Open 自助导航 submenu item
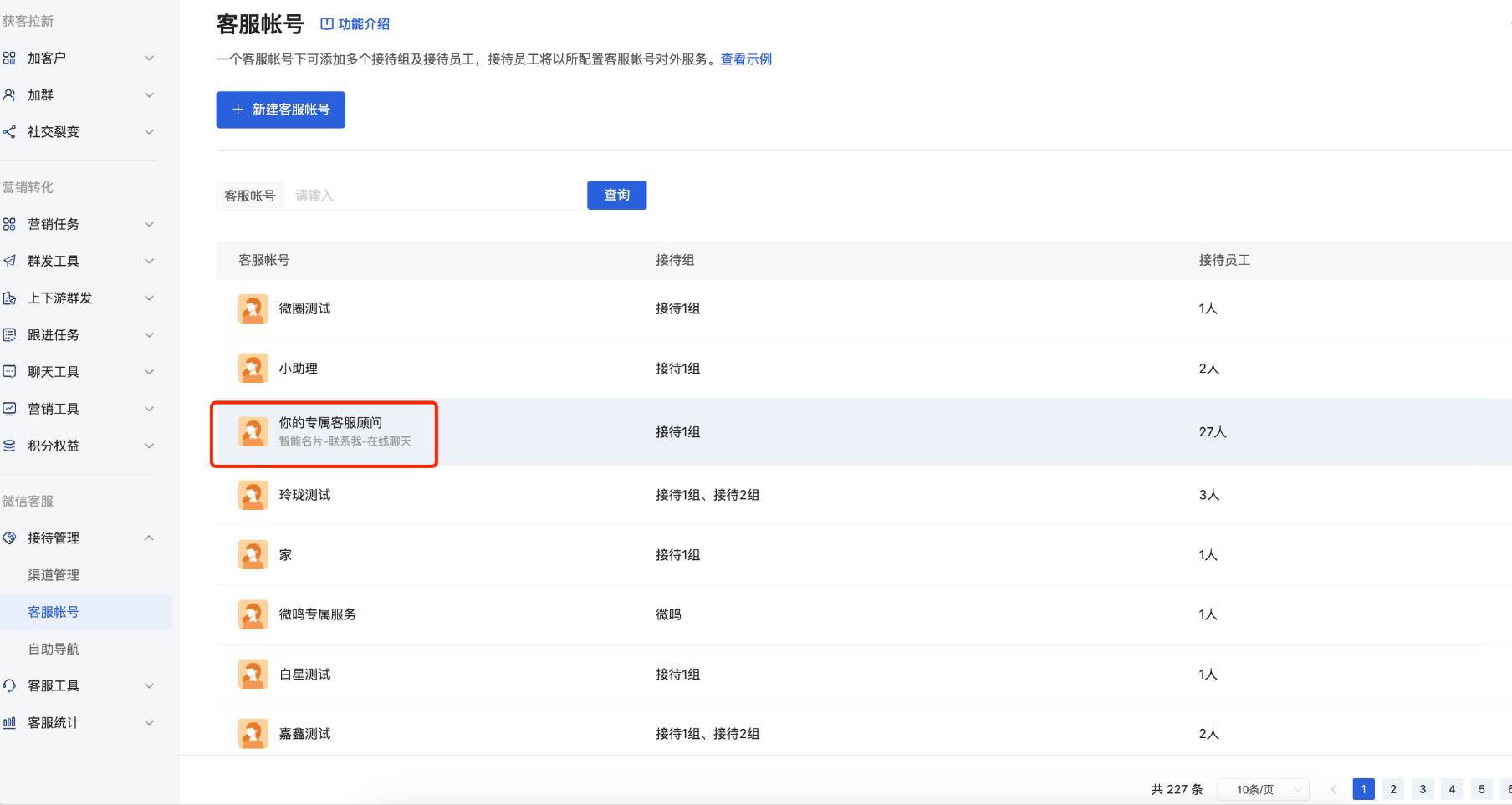Viewport: 1512px width, 805px height. (x=54, y=649)
